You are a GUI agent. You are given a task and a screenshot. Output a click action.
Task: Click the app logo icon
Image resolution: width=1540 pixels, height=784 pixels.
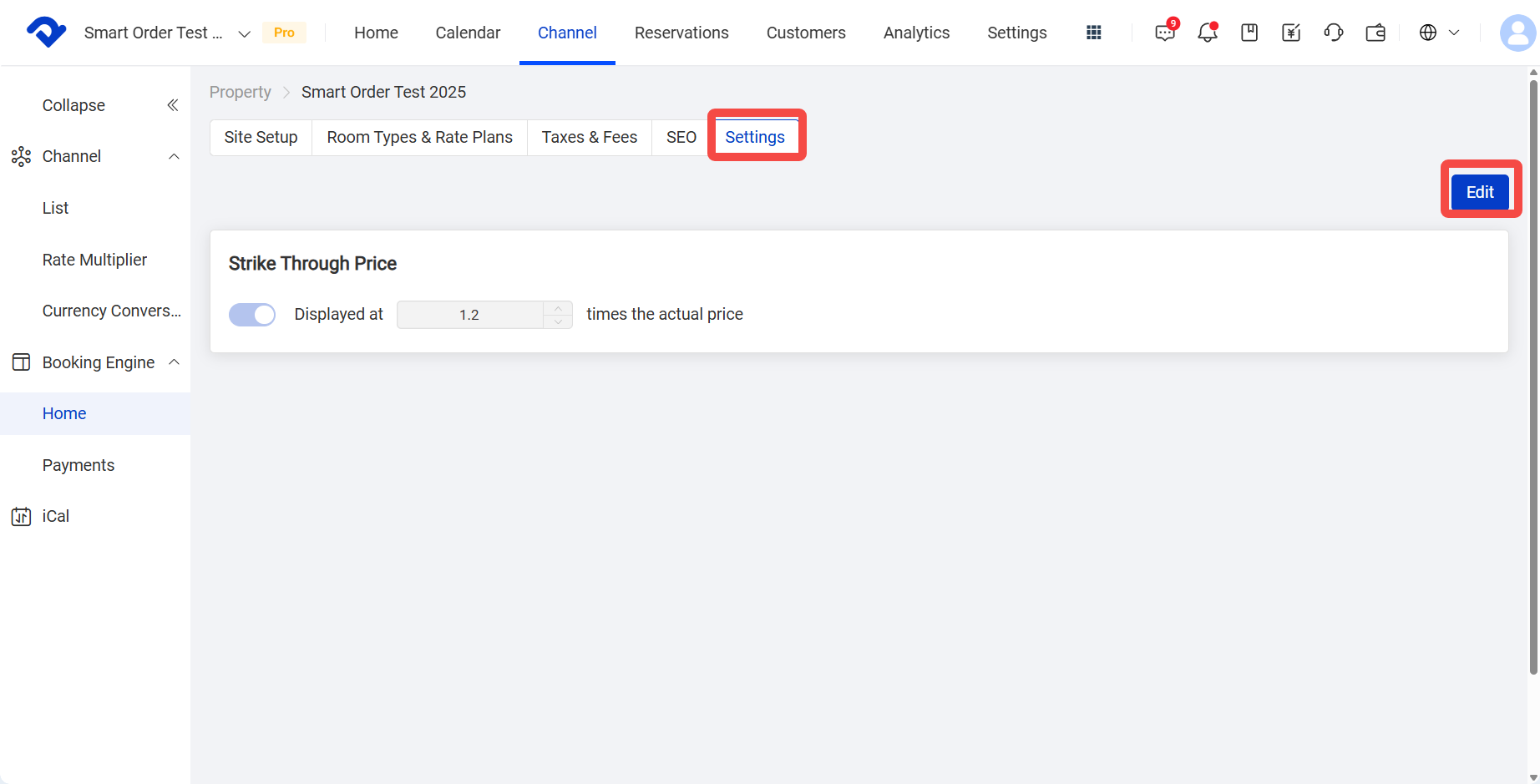(x=47, y=32)
